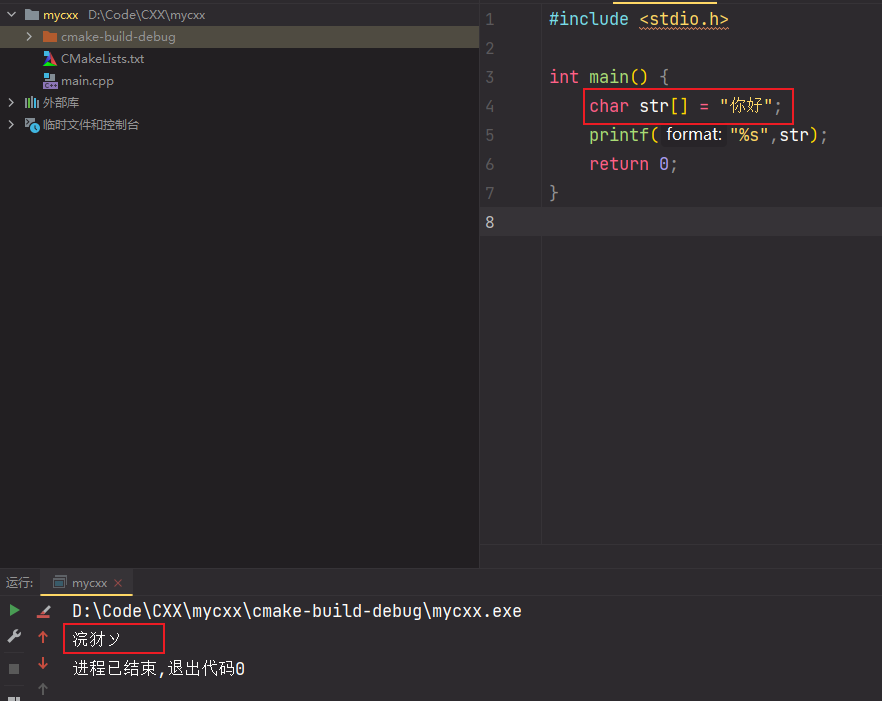Click the mycxx project folder icon
This screenshot has height=701, width=882.
coord(32,15)
